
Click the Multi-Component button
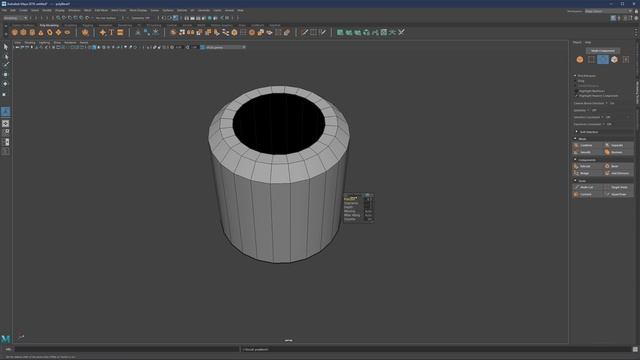point(602,51)
